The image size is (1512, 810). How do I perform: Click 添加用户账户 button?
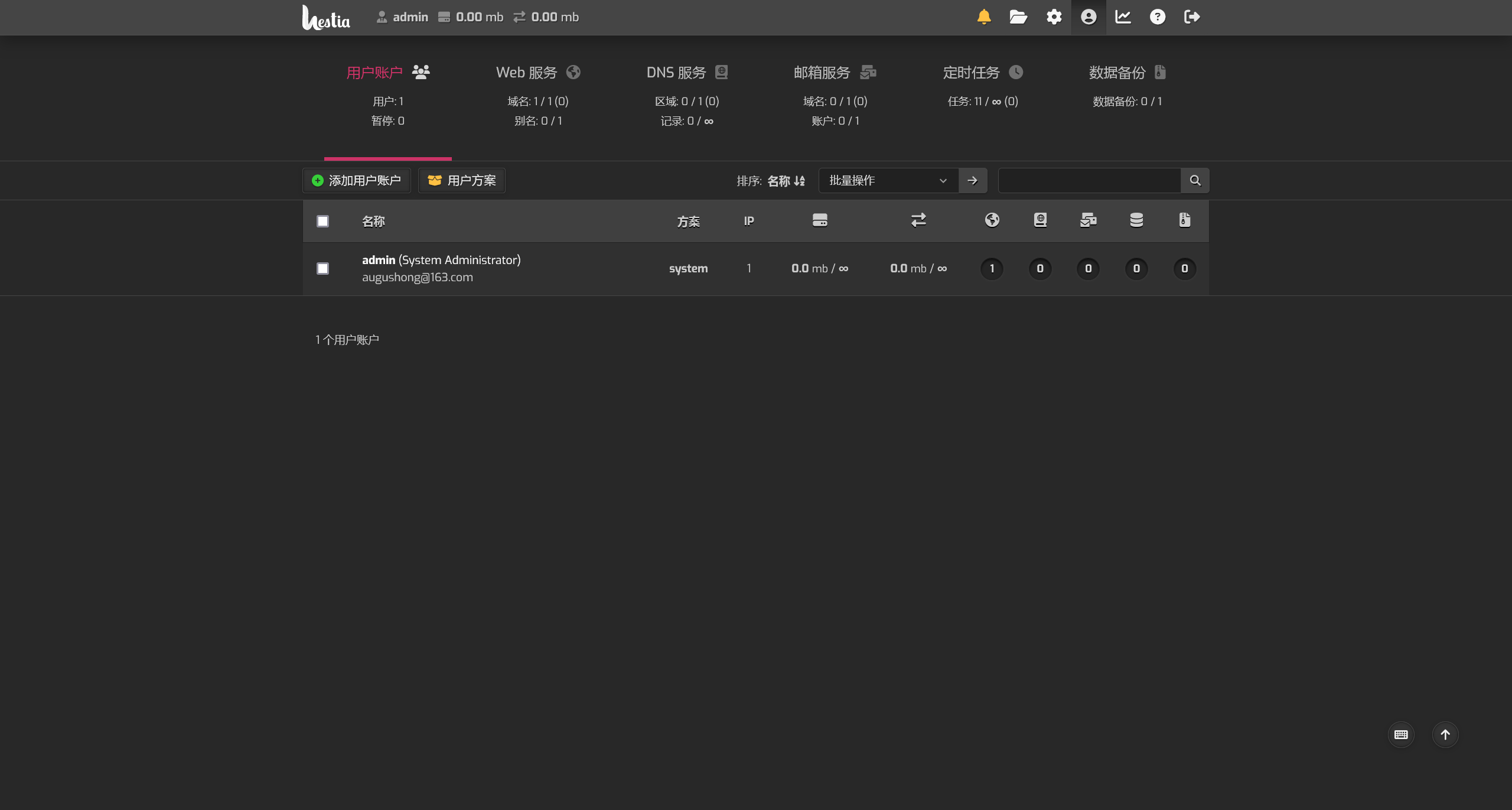357,181
